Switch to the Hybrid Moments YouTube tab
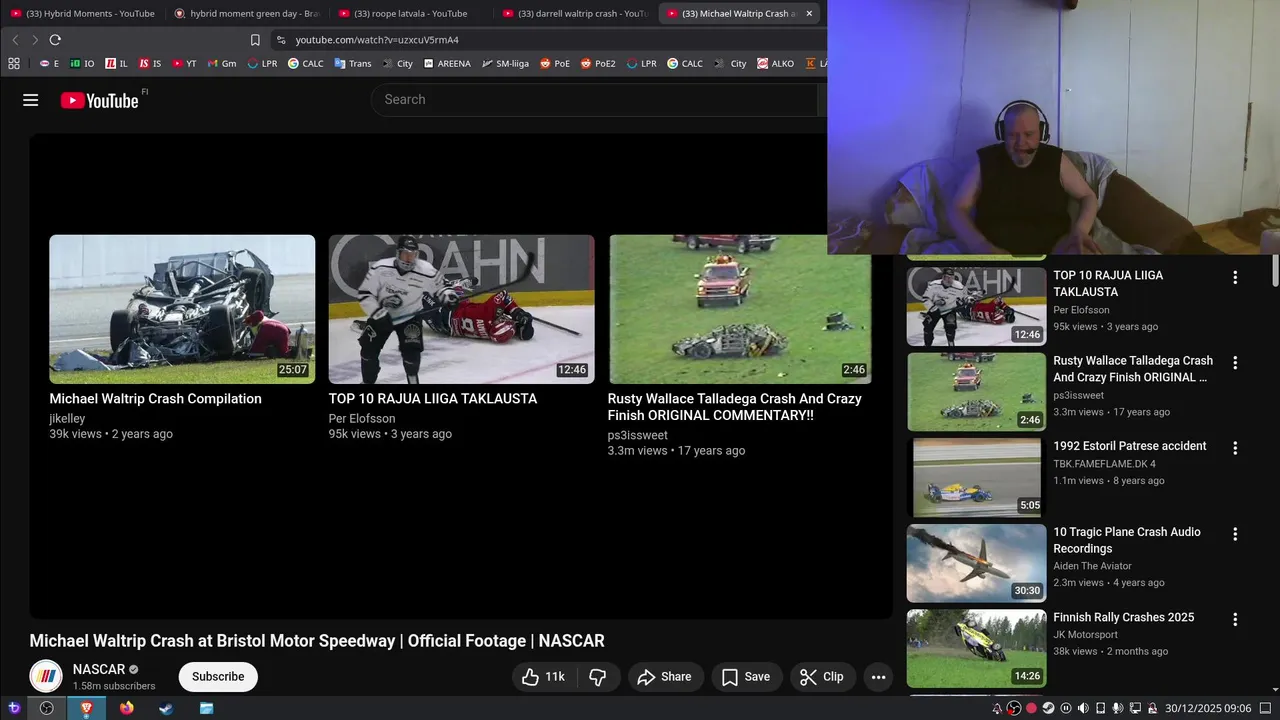The width and height of the screenshot is (1280, 720). tap(82, 13)
